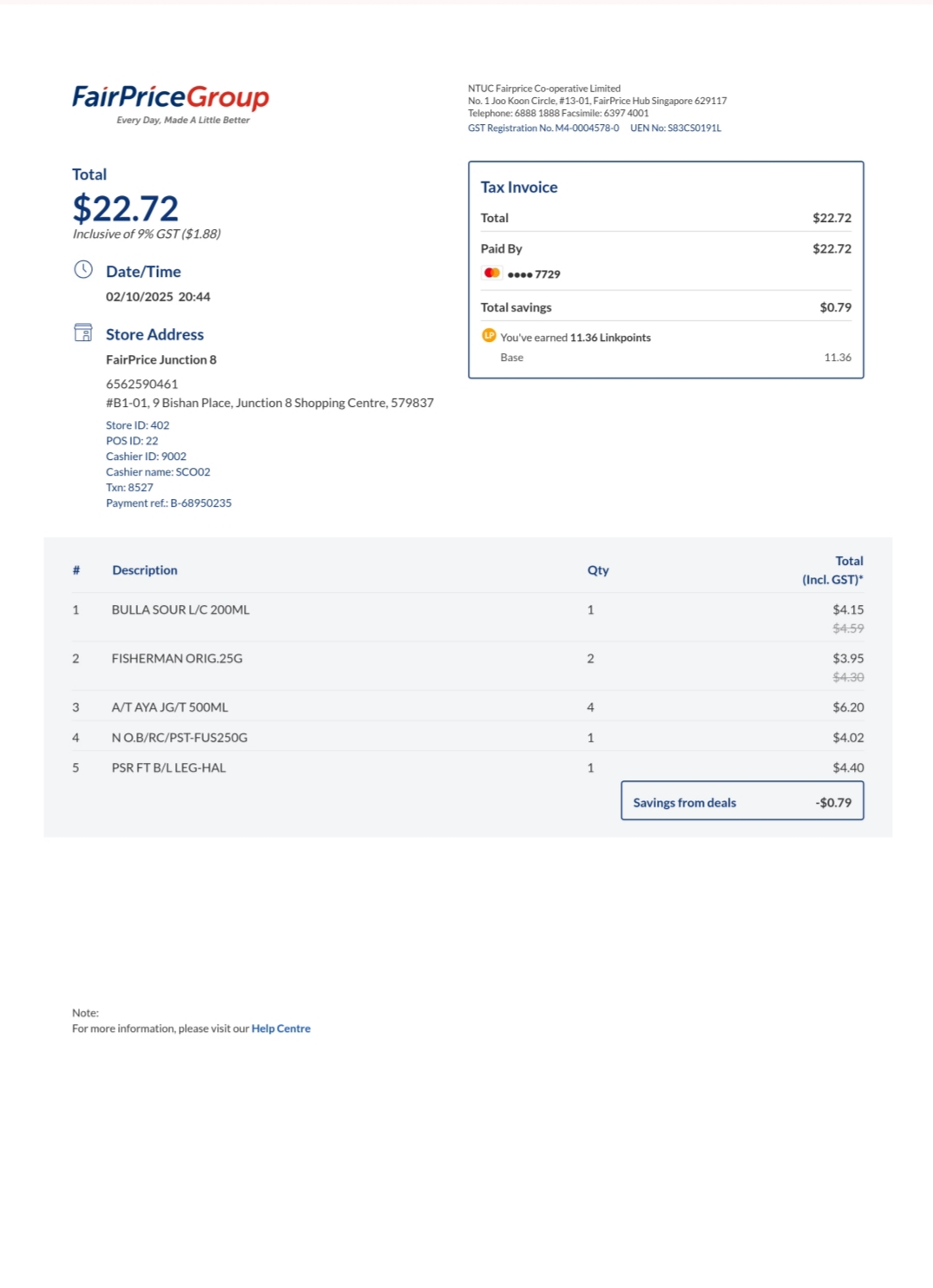933x1288 pixels.
Task: Click the Total (Incl. GST) column header
Action: pos(832,570)
